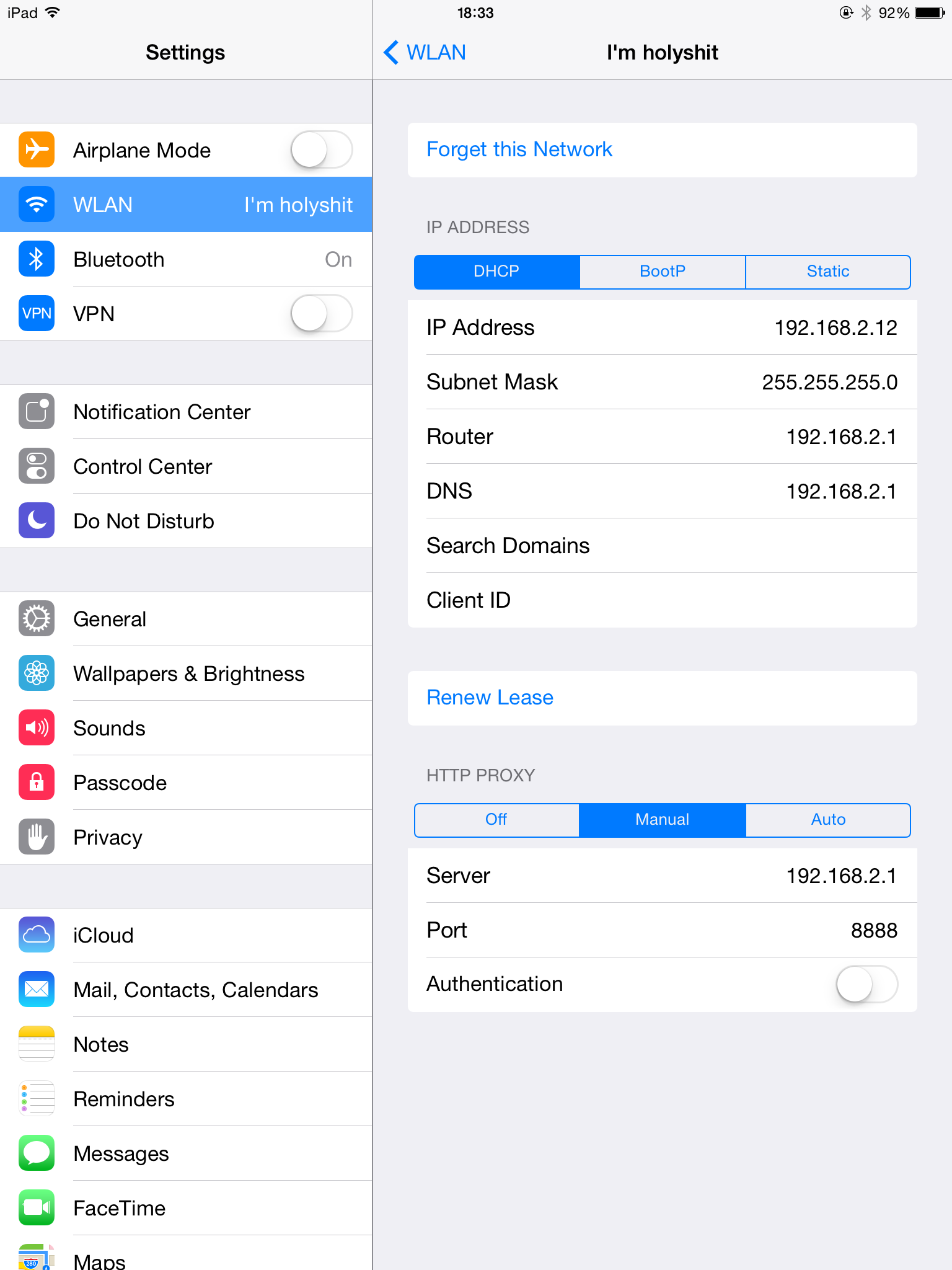Tap the iCloud cloud icon
Image resolution: width=952 pixels, height=1270 pixels.
37,935
